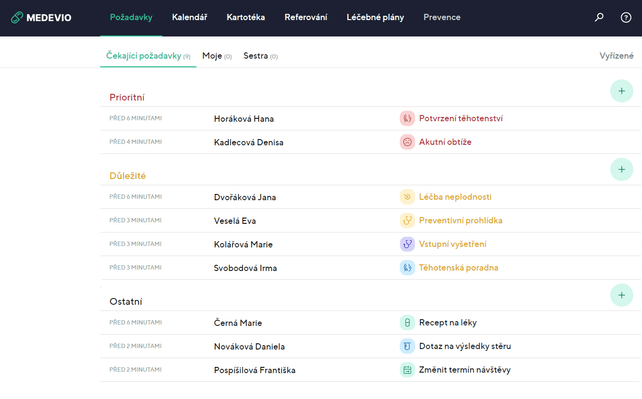This screenshot has width=642, height=399.
Task: Click the Akutní obtíže sad face icon
Action: [407, 142]
